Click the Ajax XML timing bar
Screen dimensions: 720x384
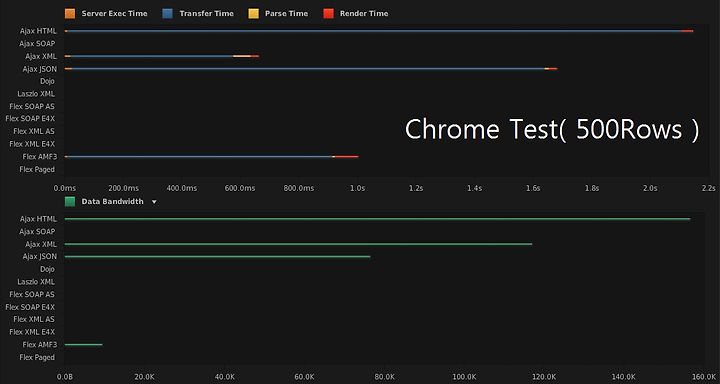pos(162,56)
